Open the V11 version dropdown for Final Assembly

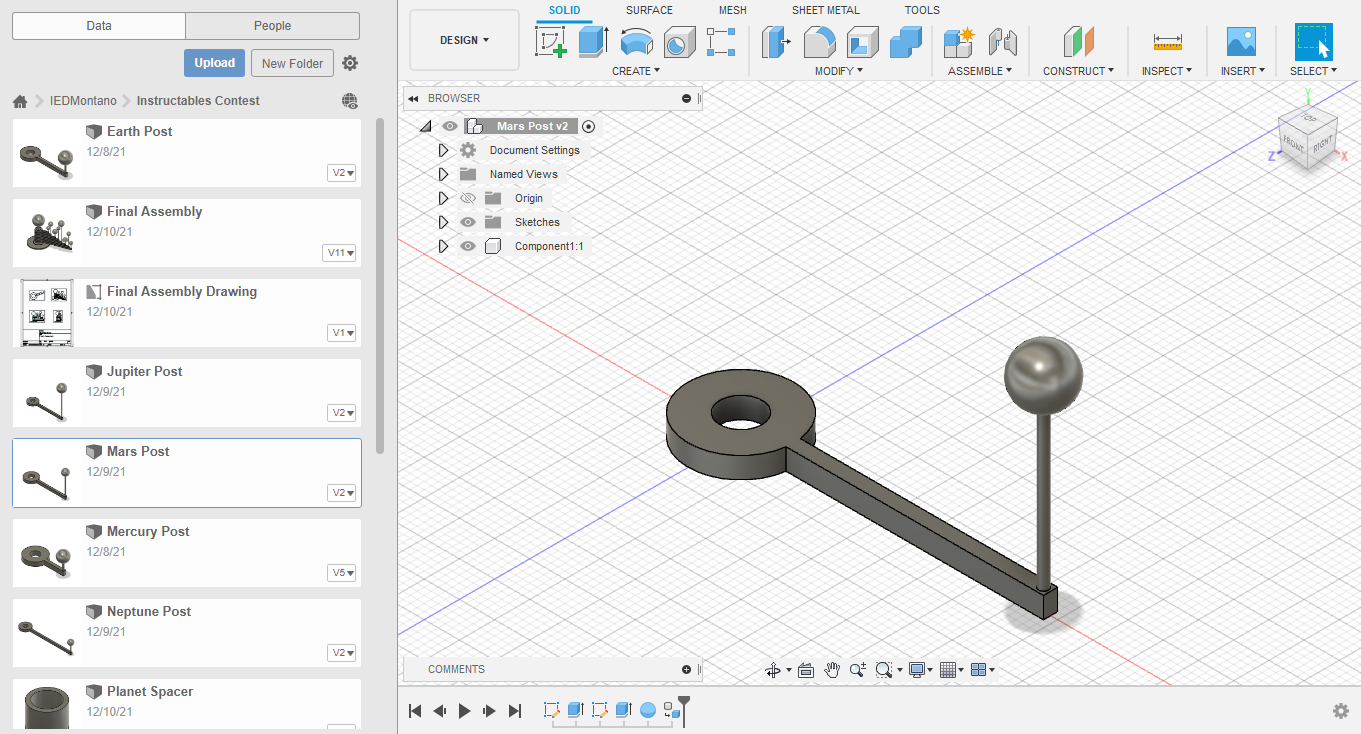(x=341, y=253)
